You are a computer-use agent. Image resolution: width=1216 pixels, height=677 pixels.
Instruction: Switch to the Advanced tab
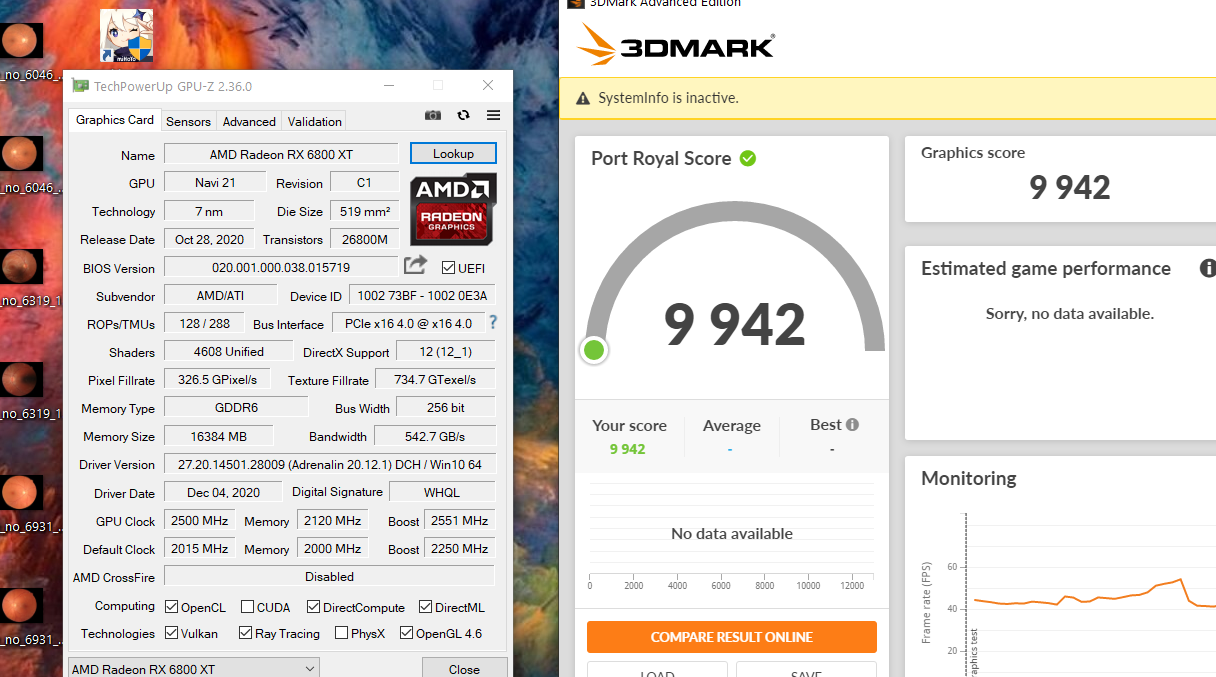coord(249,121)
